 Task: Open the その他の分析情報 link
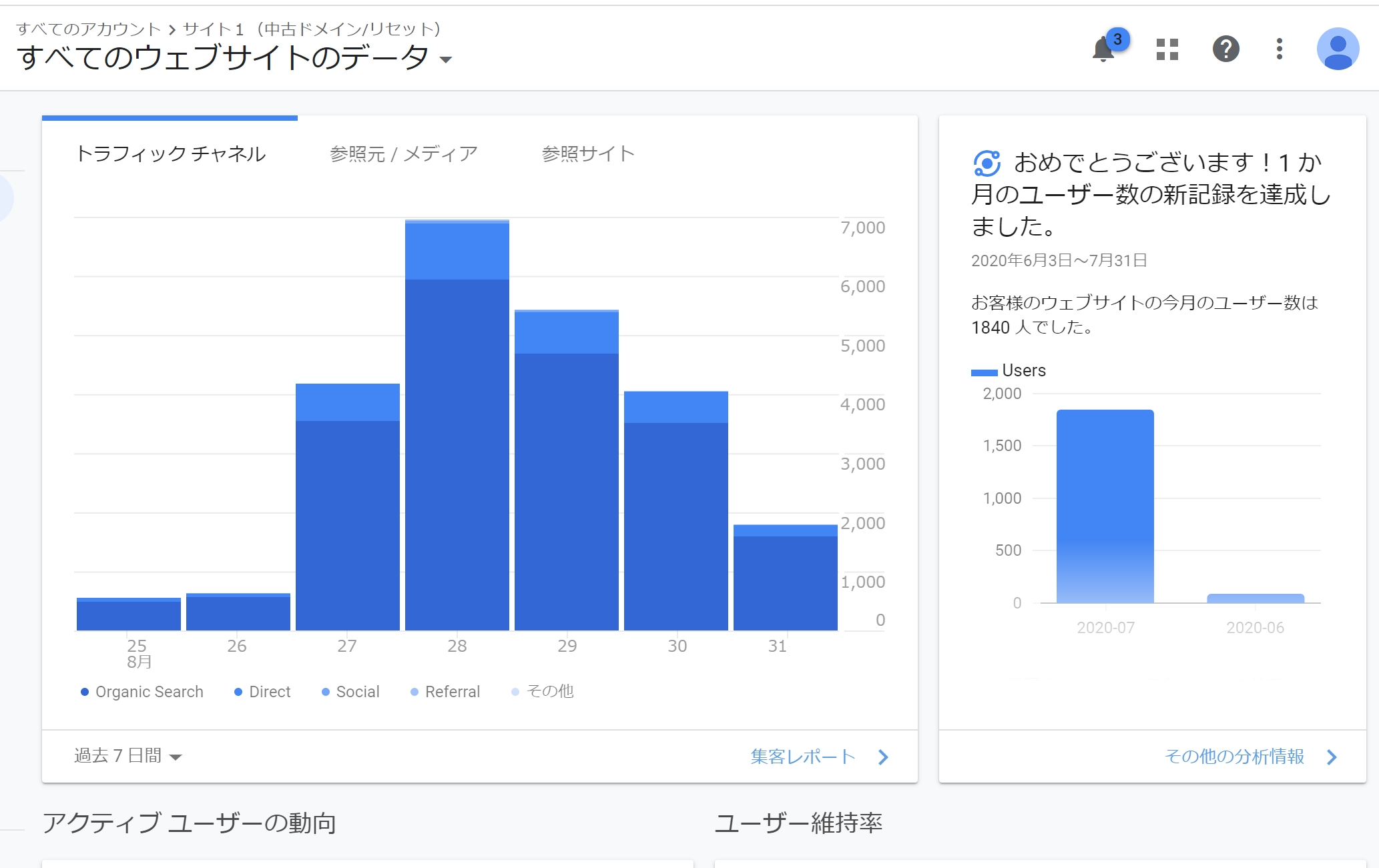[1234, 756]
